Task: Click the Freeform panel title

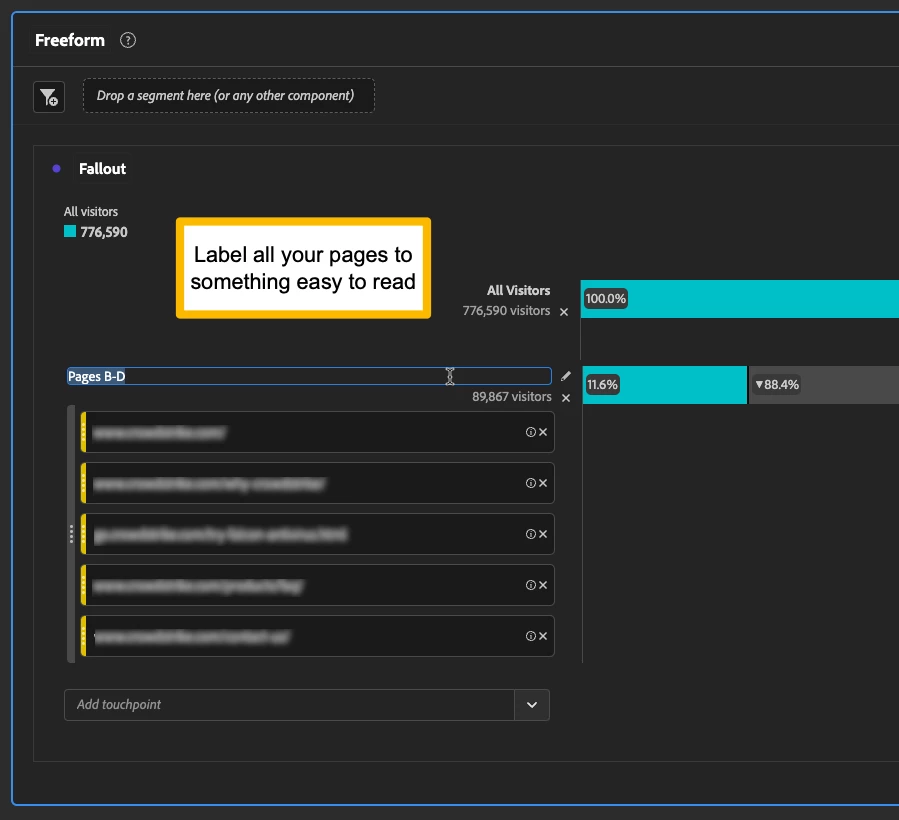Action: [x=70, y=40]
